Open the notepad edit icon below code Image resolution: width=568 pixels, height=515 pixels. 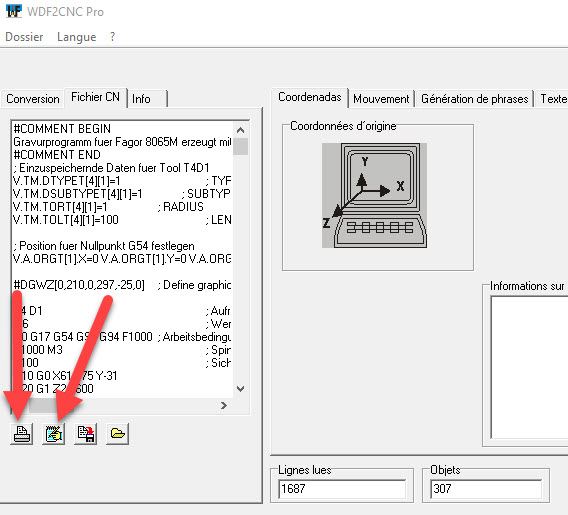pyautogui.click(x=54, y=434)
